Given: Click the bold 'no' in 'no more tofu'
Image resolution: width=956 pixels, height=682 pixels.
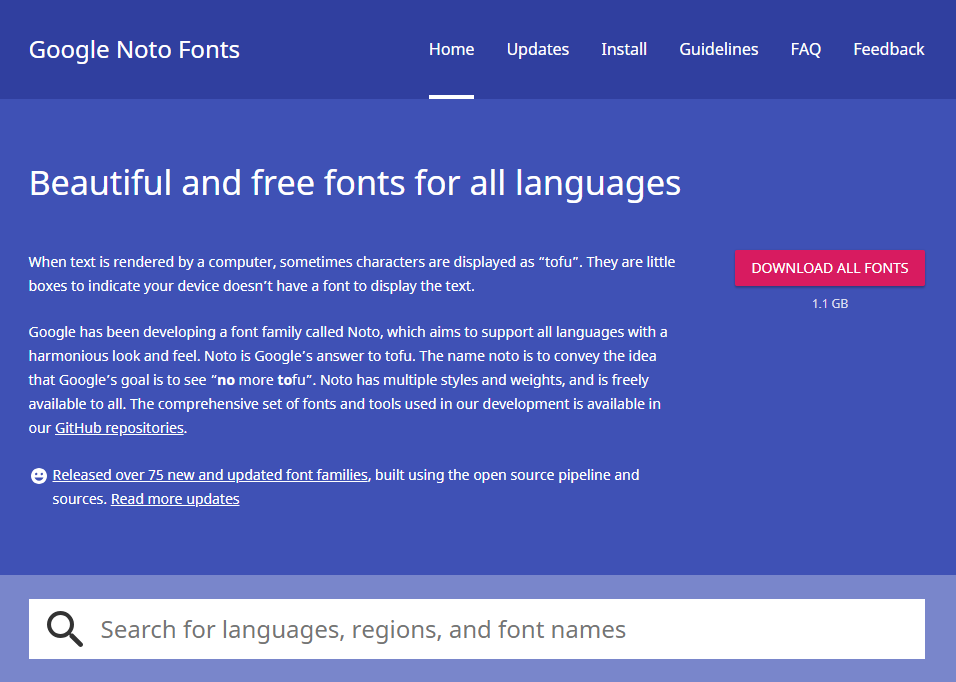Looking at the screenshot, I should point(226,380).
